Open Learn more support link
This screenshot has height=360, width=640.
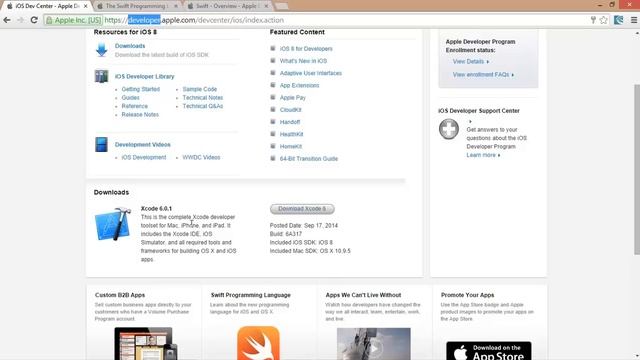483,155
